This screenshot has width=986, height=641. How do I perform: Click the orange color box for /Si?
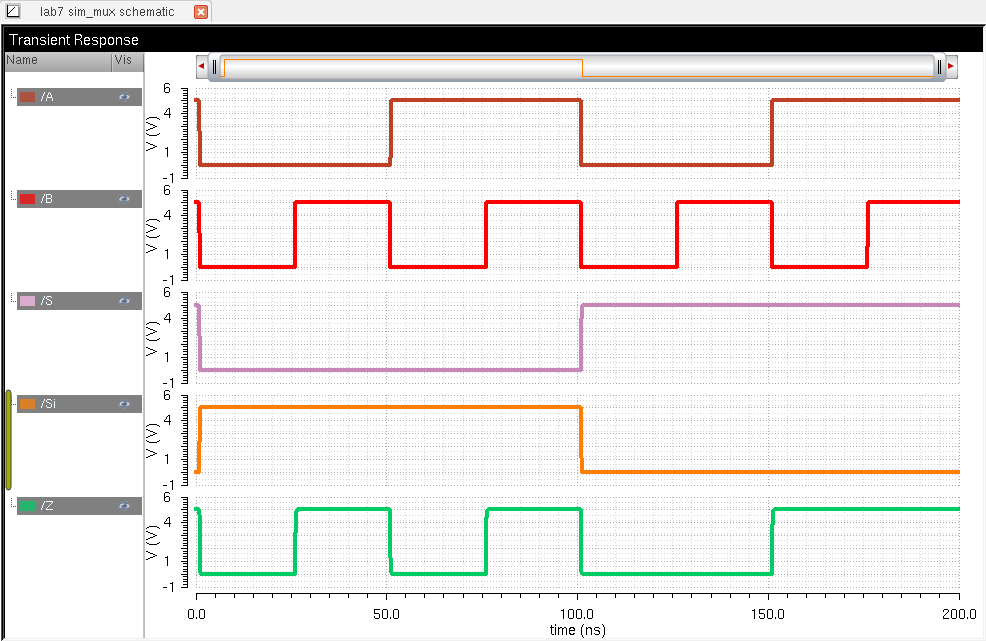click(28, 404)
